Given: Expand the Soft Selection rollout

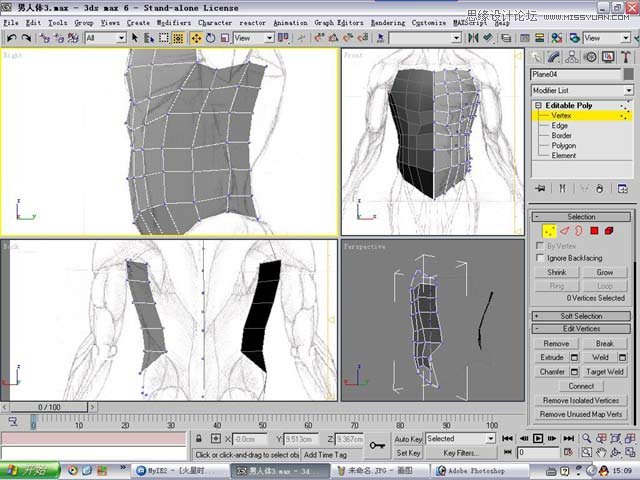Looking at the screenshot, I should 581,316.
